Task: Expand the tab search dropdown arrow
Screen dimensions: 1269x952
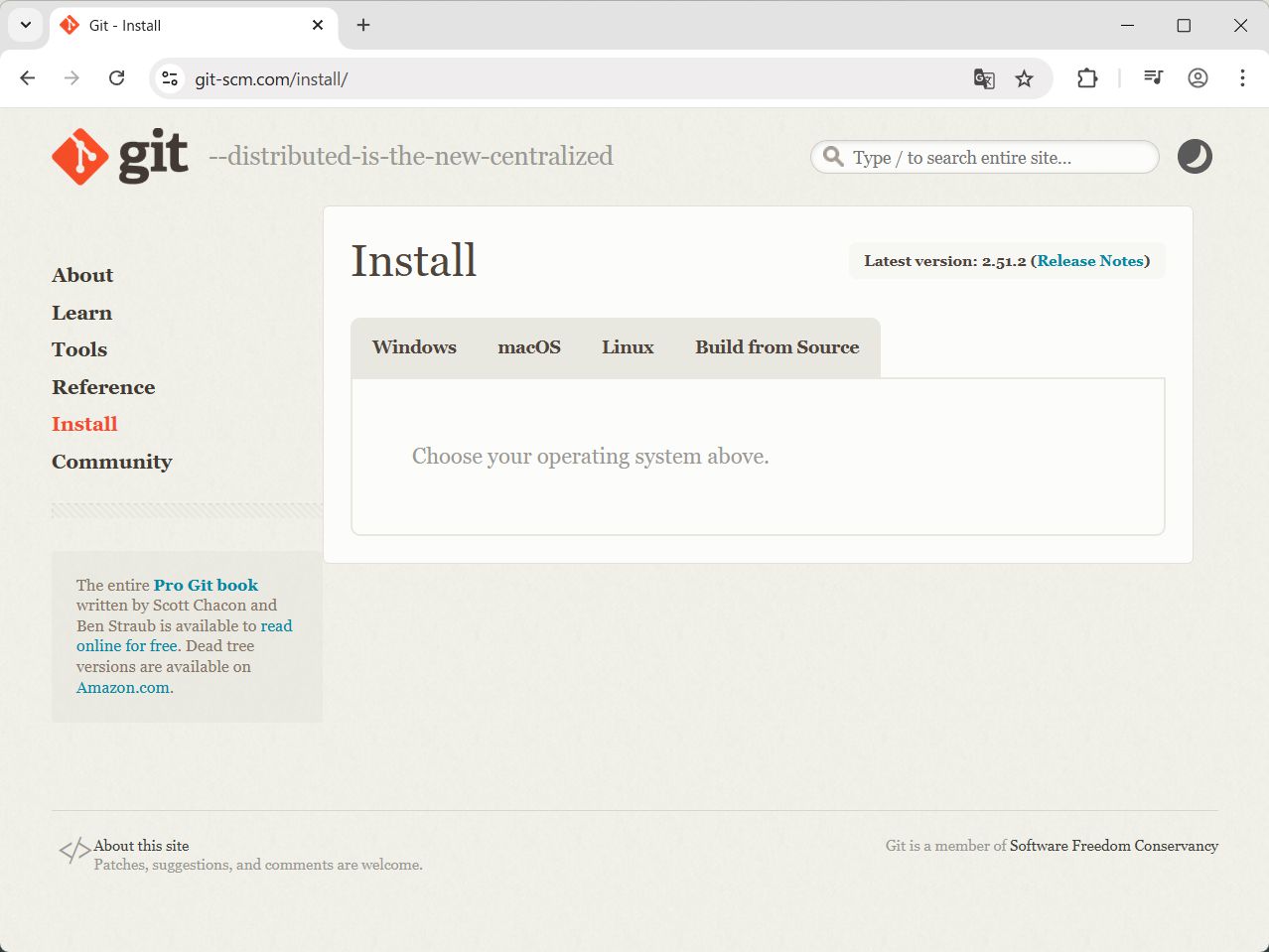Action: point(26,25)
